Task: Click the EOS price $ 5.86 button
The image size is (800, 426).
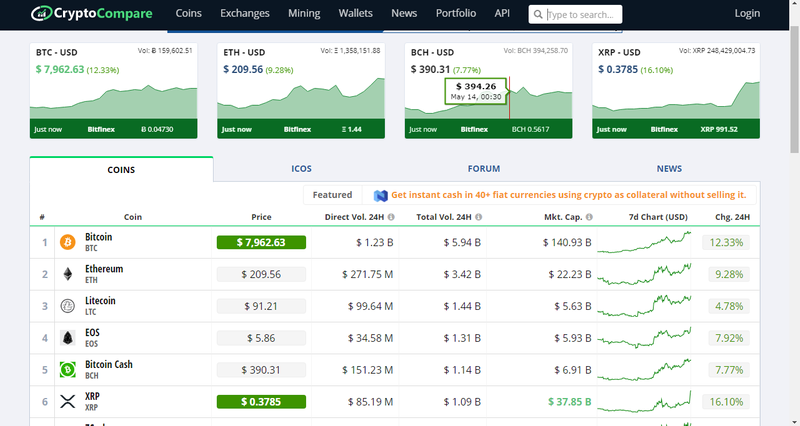Action: (x=261, y=338)
